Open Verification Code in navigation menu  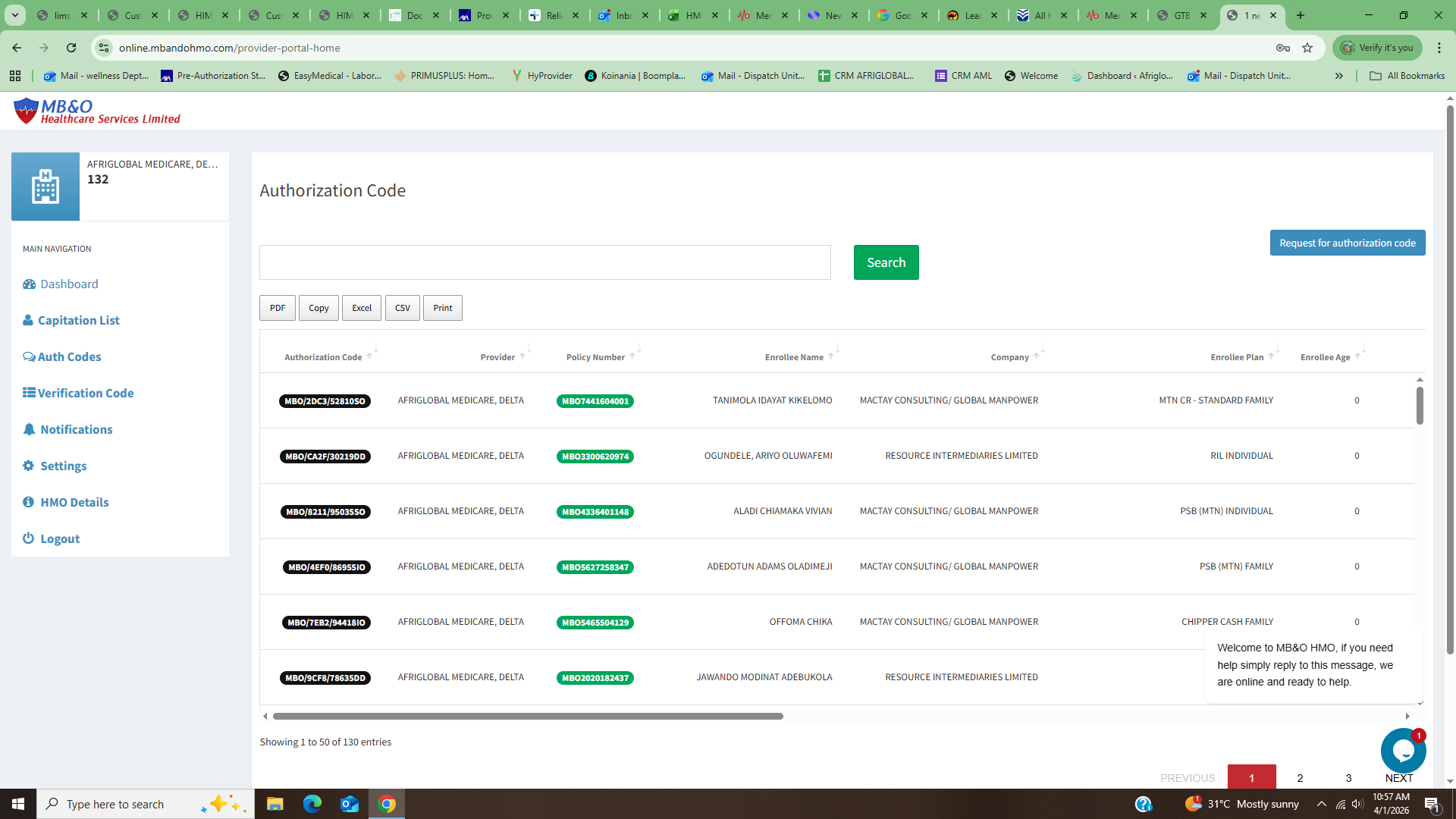point(85,393)
